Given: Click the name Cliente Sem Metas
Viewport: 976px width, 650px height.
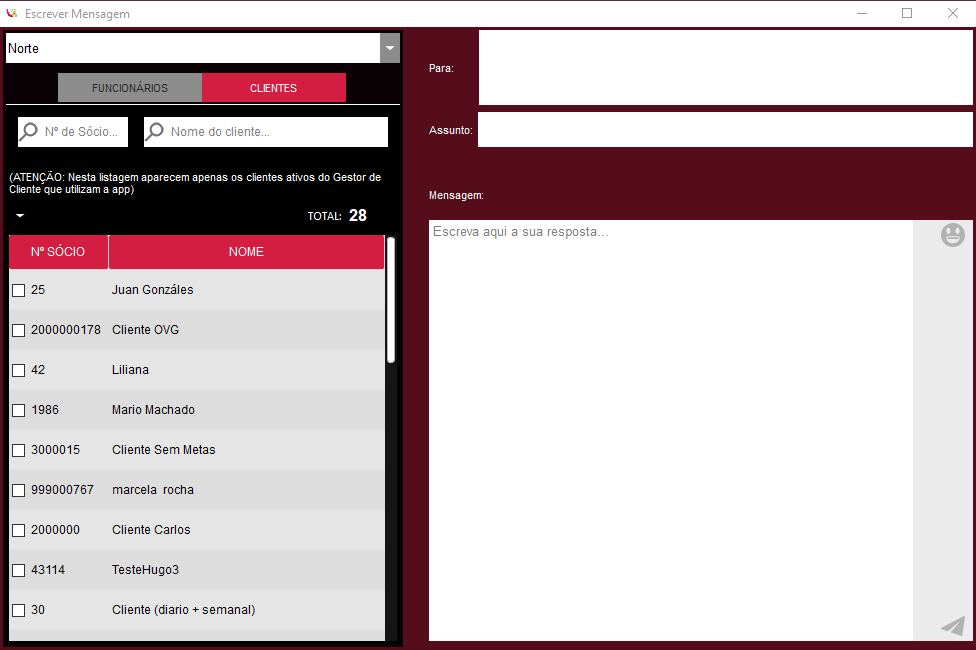Looking at the screenshot, I should pyautogui.click(x=164, y=450).
